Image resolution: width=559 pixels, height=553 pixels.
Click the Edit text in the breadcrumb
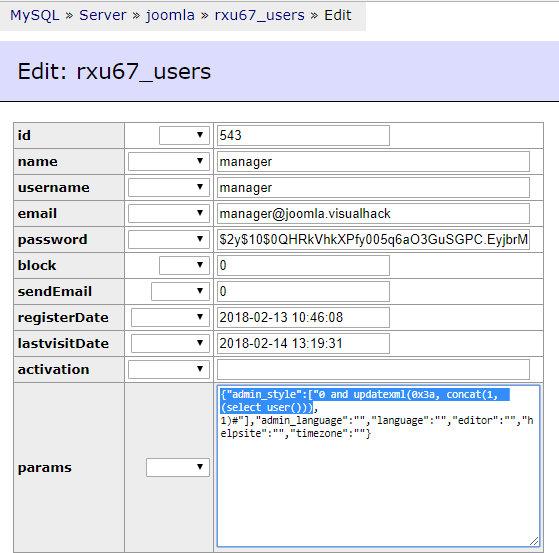[338, 15]
